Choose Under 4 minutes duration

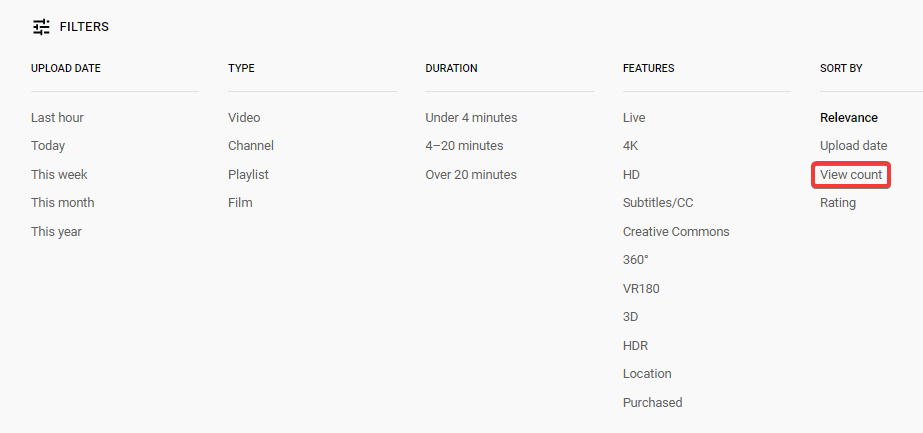click(x=471, y=117)
